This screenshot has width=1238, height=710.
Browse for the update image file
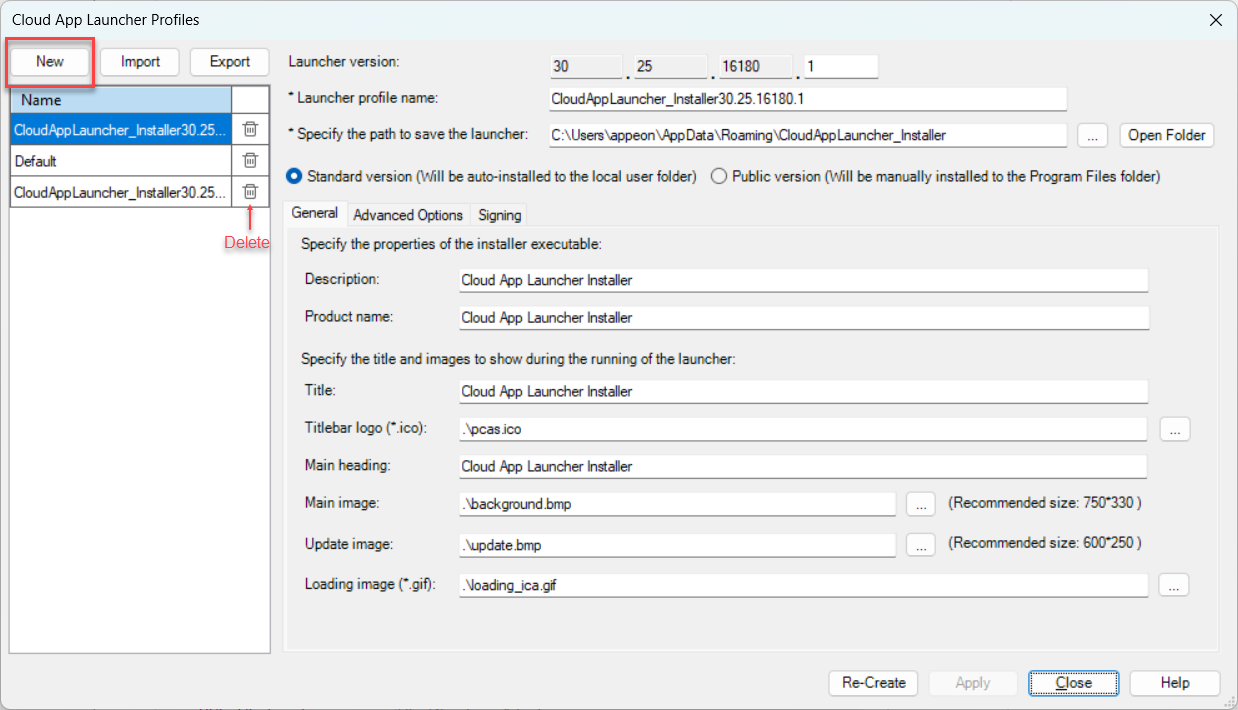[920, 545]
